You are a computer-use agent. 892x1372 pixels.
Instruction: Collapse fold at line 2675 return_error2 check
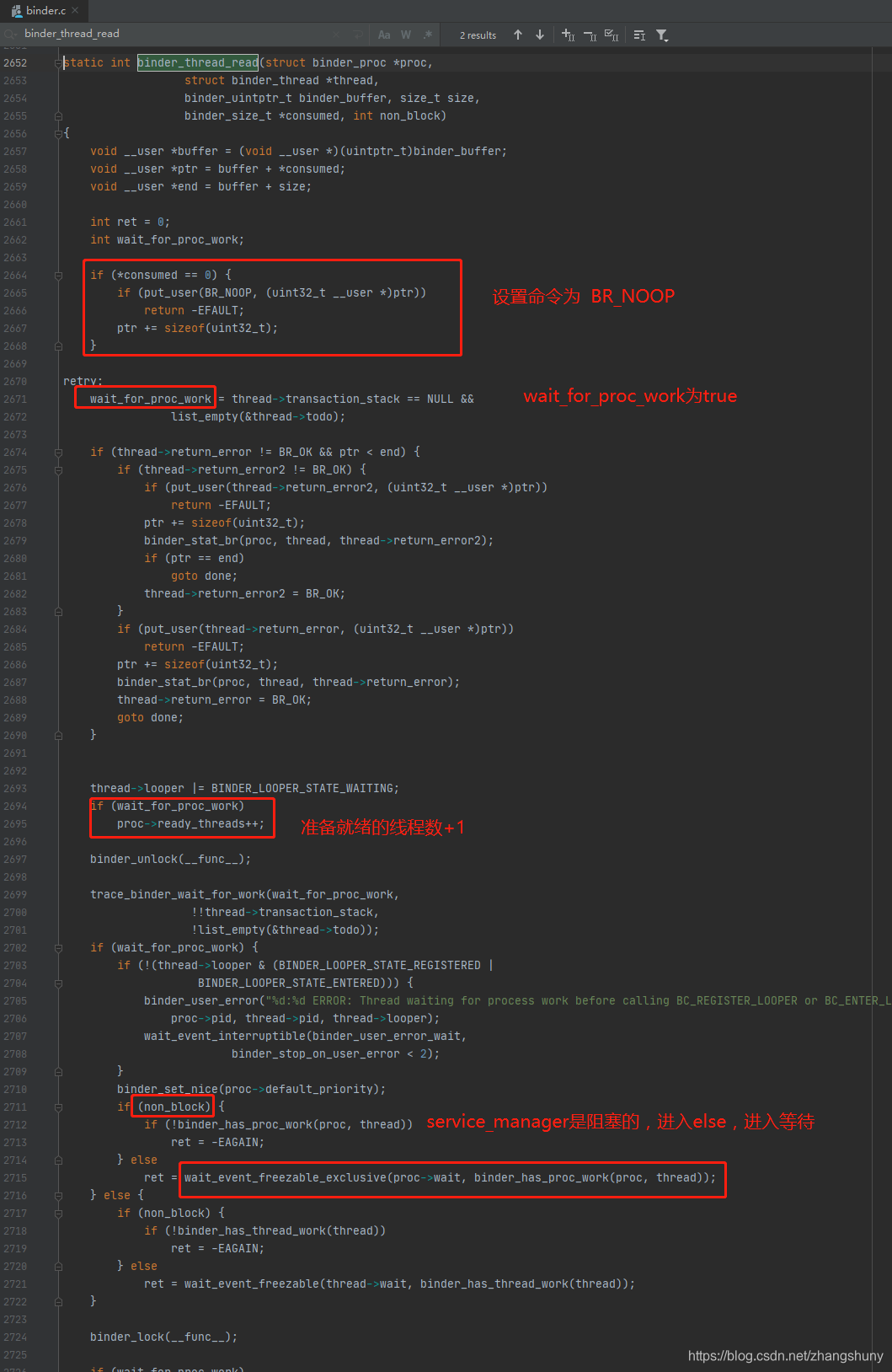coord(58,470)
